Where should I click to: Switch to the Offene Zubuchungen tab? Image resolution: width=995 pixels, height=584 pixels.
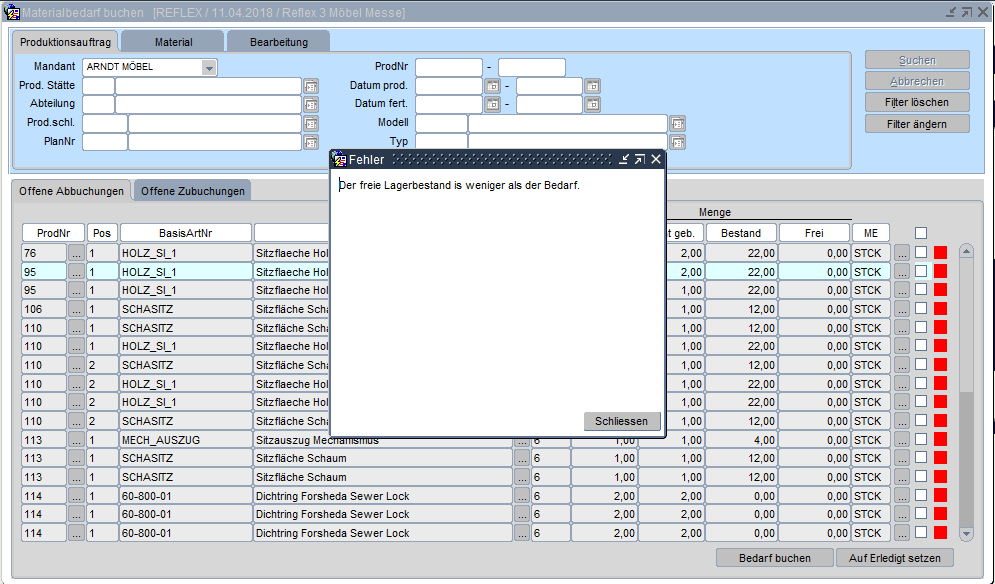pyautogui.click(x=192, y=191)
